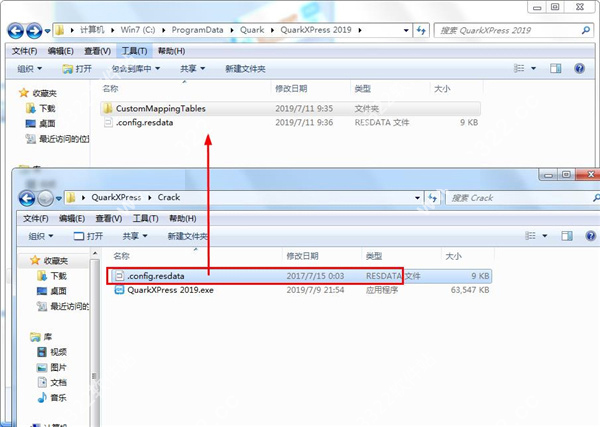Sort by 修改日期 column in QuarkXPress 2019 window
Screen dimensions: 600x427
291,89
